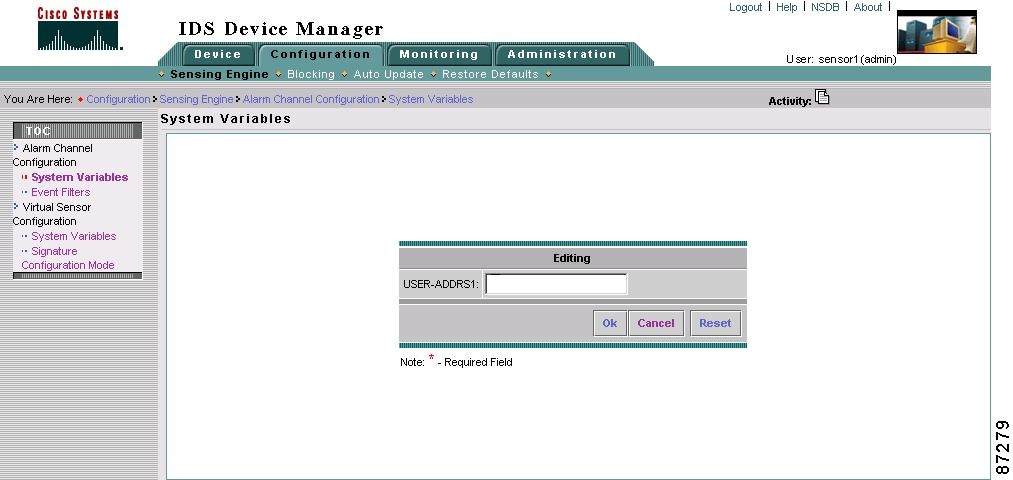Click System Variables in the breadcrumb
1013x480 pixels.
pos(431,99)
